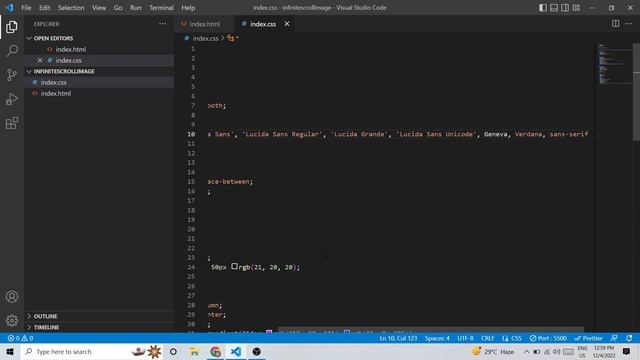
Task: Click the Ln 10, Col 123 cursor position
Action: point(398,338)
